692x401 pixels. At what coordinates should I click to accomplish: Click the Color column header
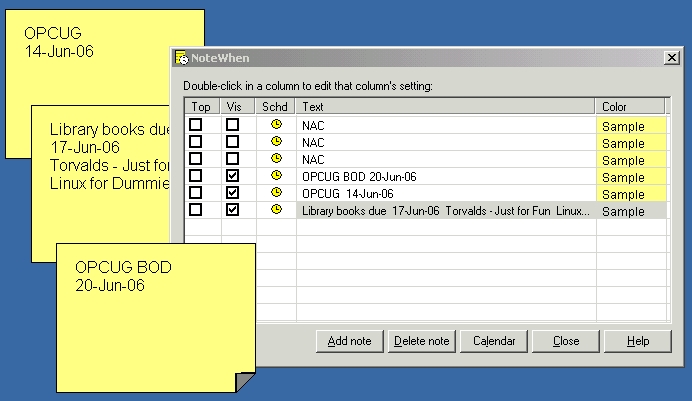click(630, 106)
